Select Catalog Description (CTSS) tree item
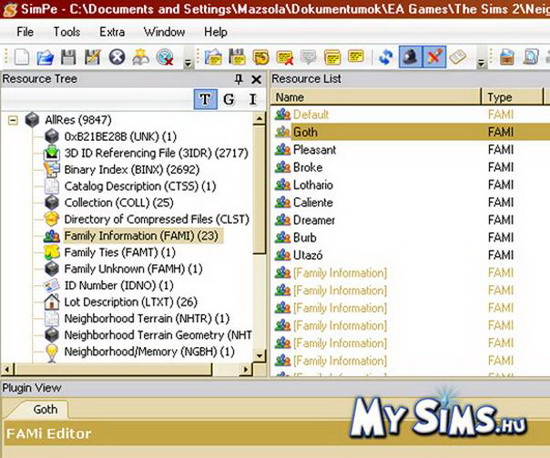550x458 pixels. pyautogui.click(x=140, y=186)
